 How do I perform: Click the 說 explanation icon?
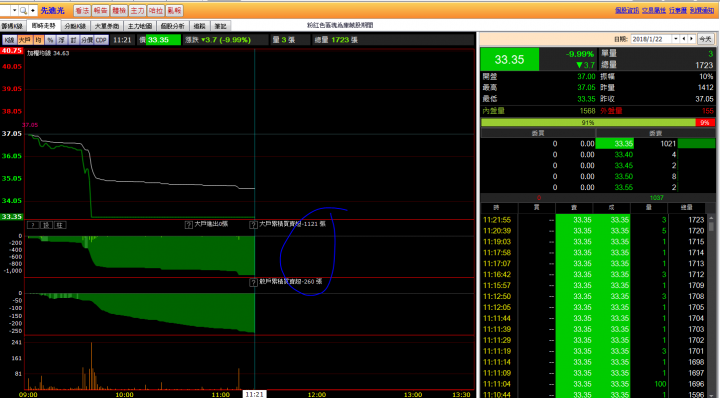coord(47,225)
